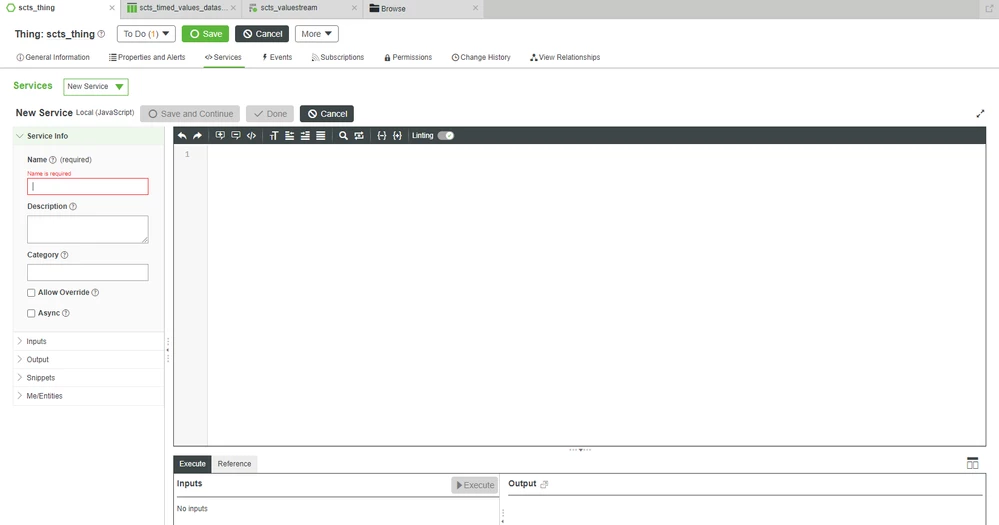Click the layout toggle icon above Output panel
The height and width of the screenshot is (525, 999).
click(972, 463)
